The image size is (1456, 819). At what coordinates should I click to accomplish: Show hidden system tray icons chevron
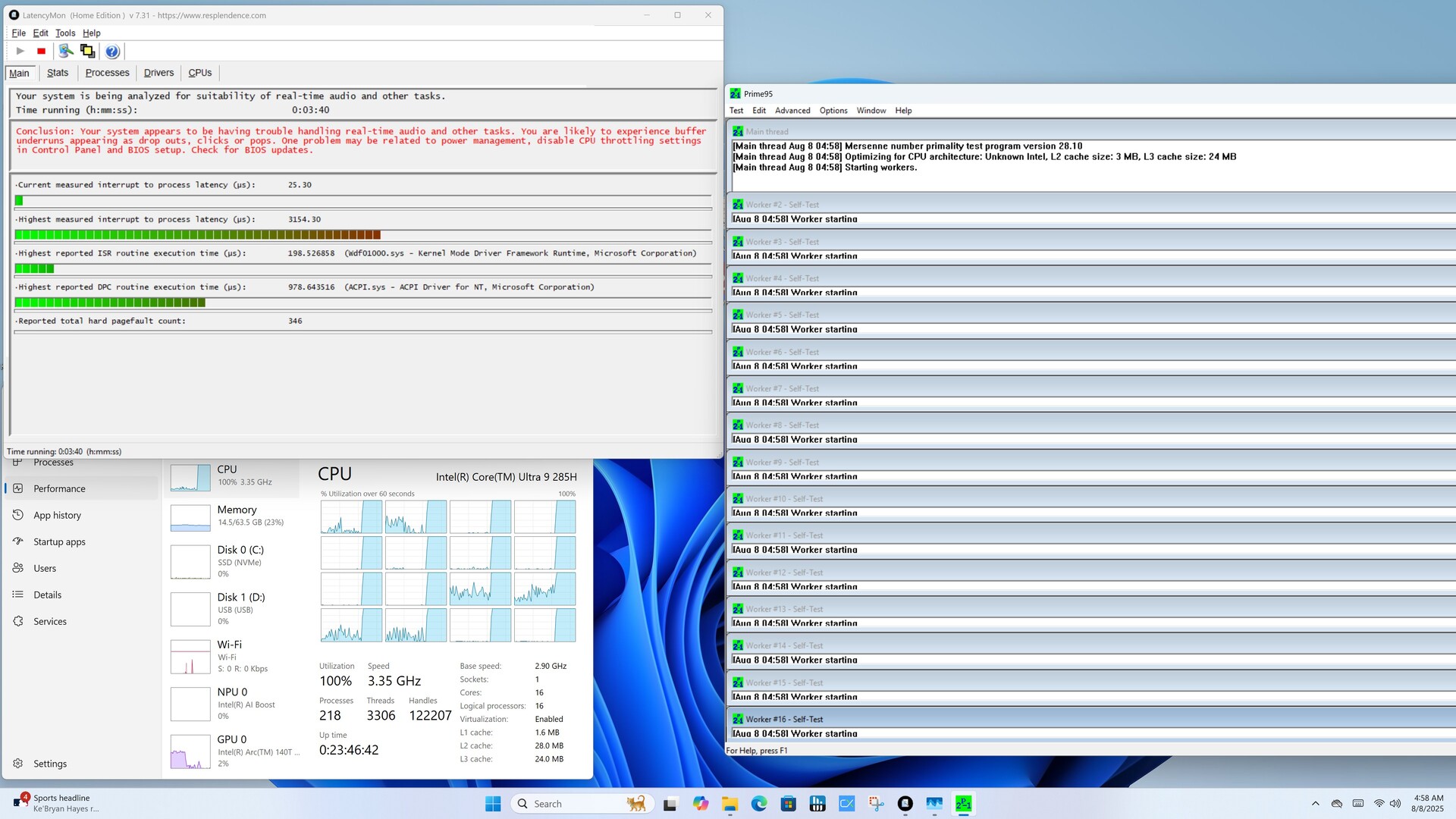[x=1316, y=804]
